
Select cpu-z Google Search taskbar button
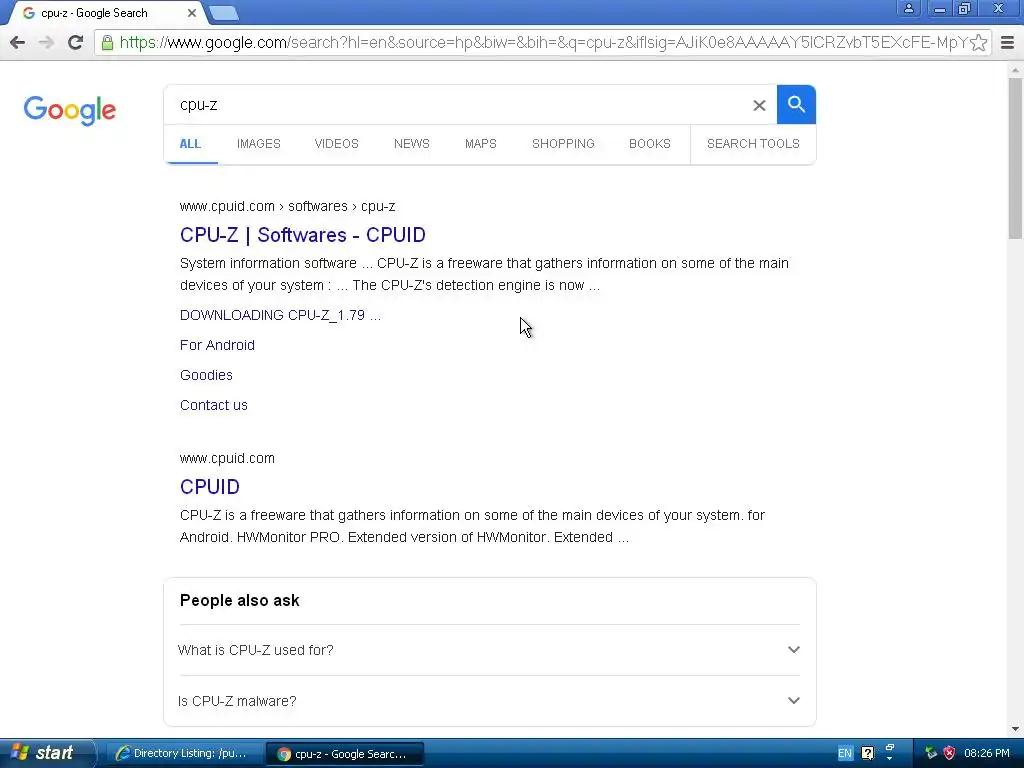pyautogui.click(x=345, y=754)
